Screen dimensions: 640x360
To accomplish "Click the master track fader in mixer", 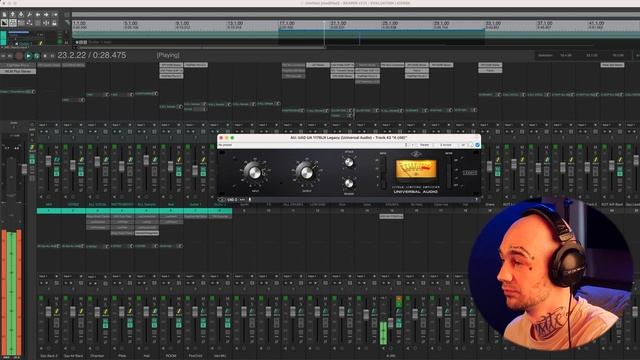I will click(24, 168).
